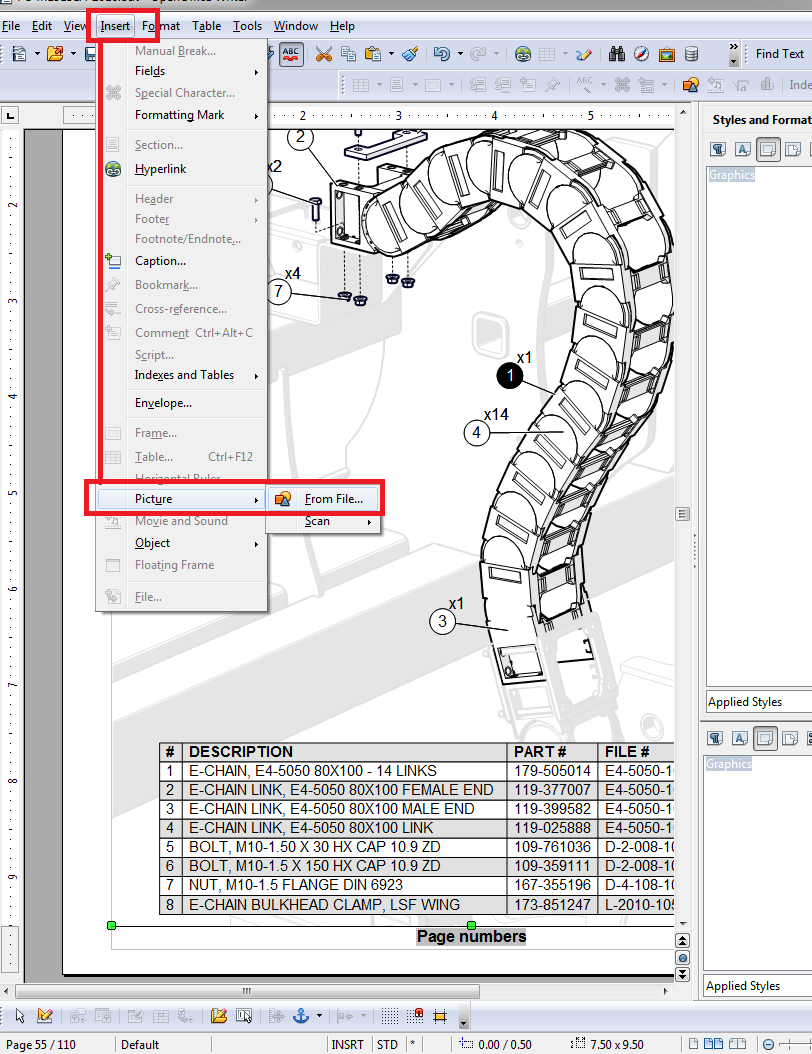
Task: Open upper Applied Styles combo box
Action: tap(760, 702)
